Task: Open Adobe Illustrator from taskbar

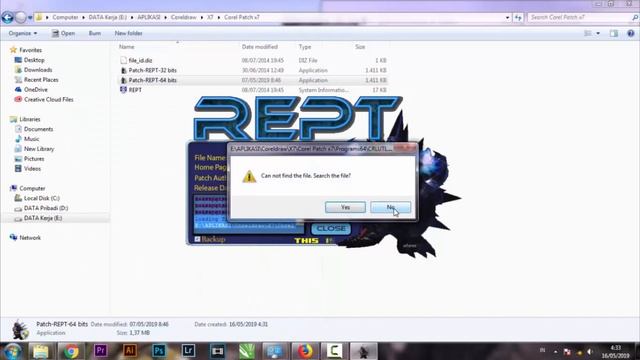Action: pyautogui.click(x=130, y=351)
